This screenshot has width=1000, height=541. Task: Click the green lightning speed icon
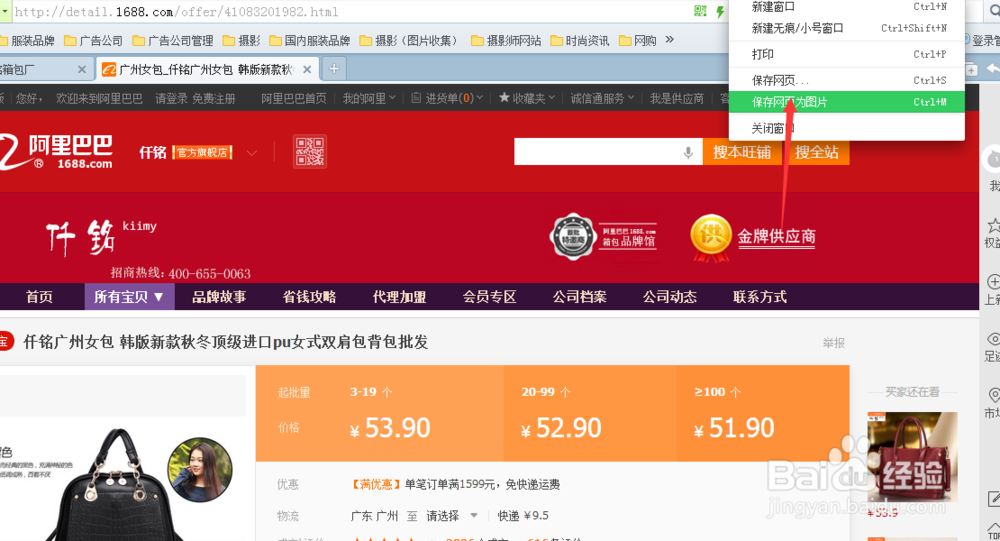(x=720, y=11)
